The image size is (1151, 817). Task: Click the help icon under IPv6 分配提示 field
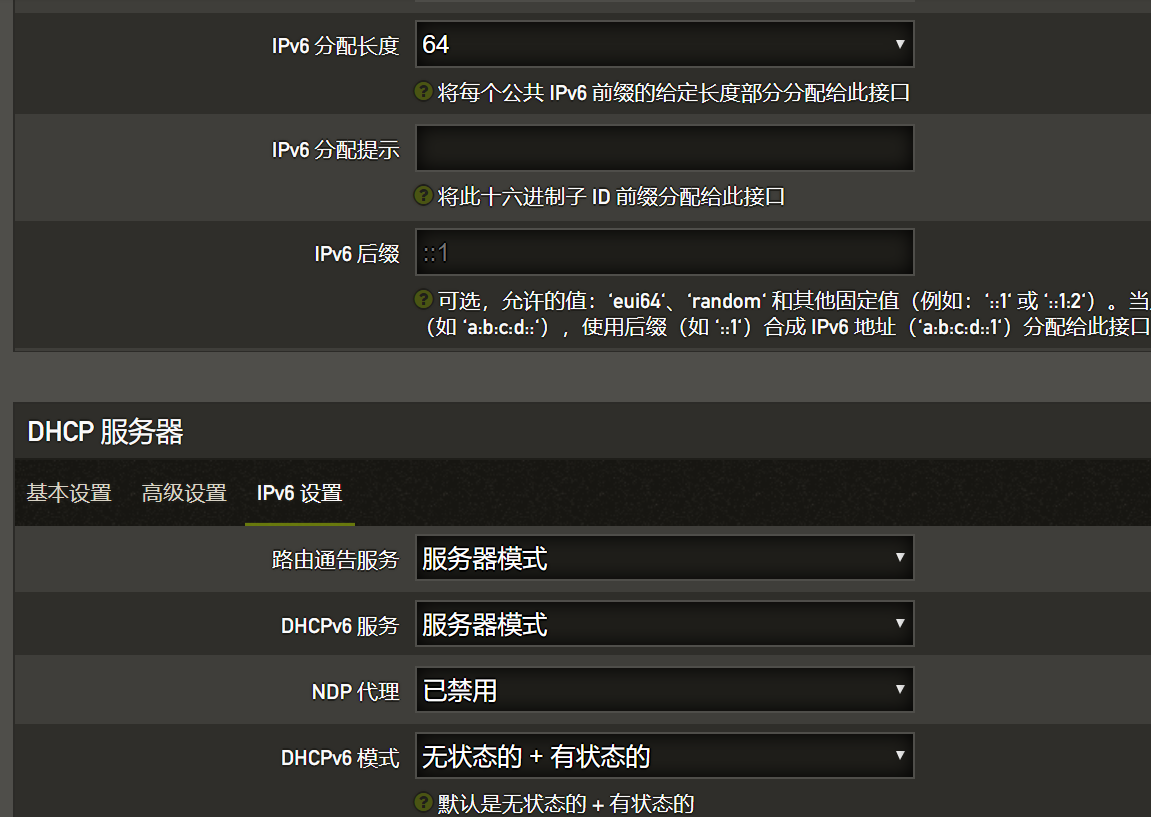pyautogui.click(x=423, y=196)
